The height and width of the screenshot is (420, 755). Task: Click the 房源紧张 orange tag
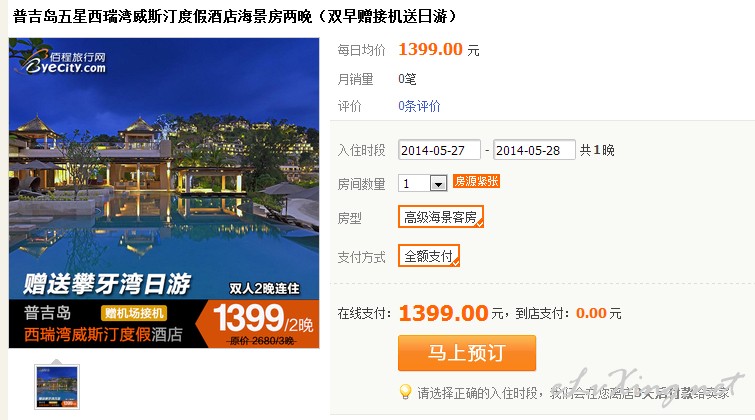click(476, 182)
